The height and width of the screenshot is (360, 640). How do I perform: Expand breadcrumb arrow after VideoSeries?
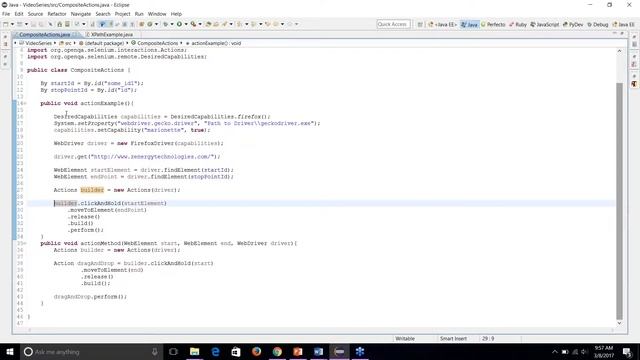pos(55,43)
